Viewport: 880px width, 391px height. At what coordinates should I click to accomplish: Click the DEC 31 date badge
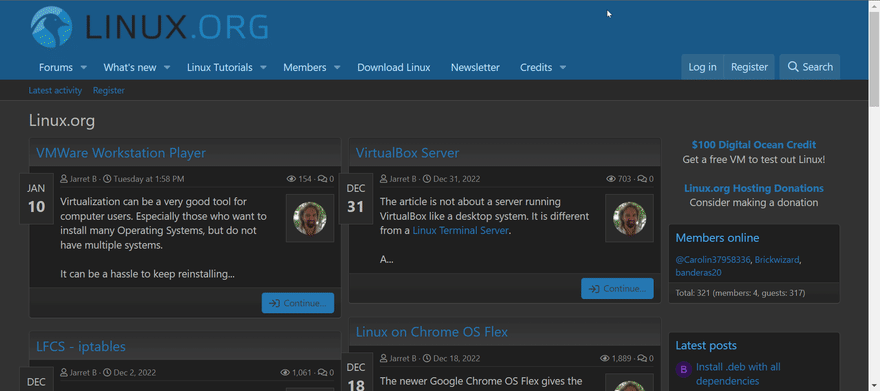[356, 199]
